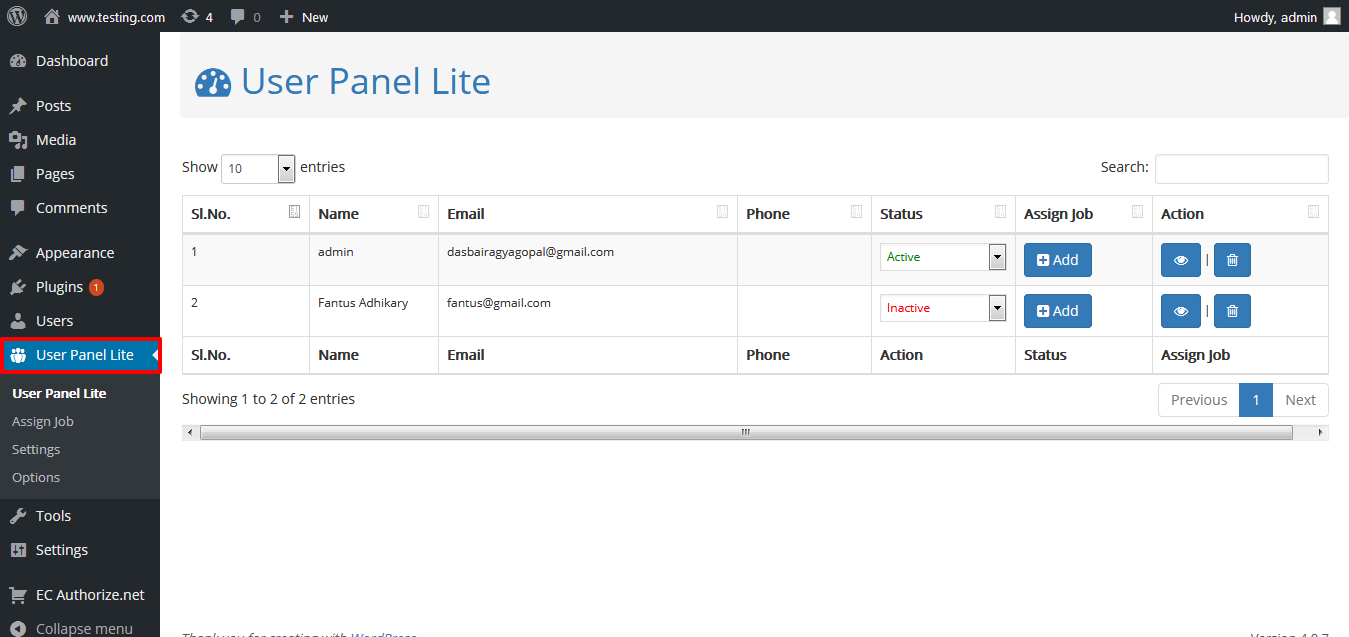Viewport: 1349px width, 637px height.
Task: Click the Previous pagination button
Action: 1199,400
